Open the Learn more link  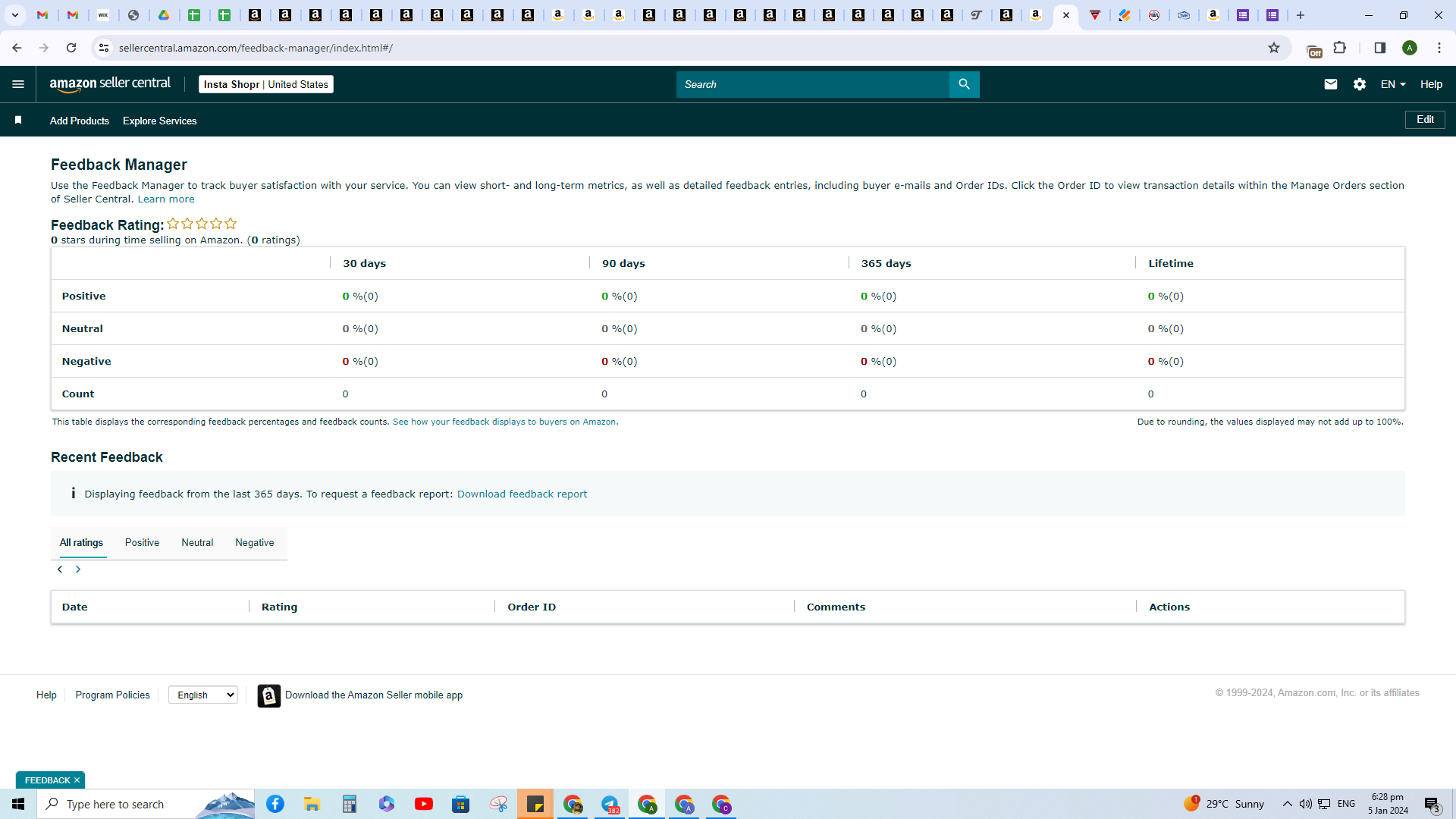(166, 199)
